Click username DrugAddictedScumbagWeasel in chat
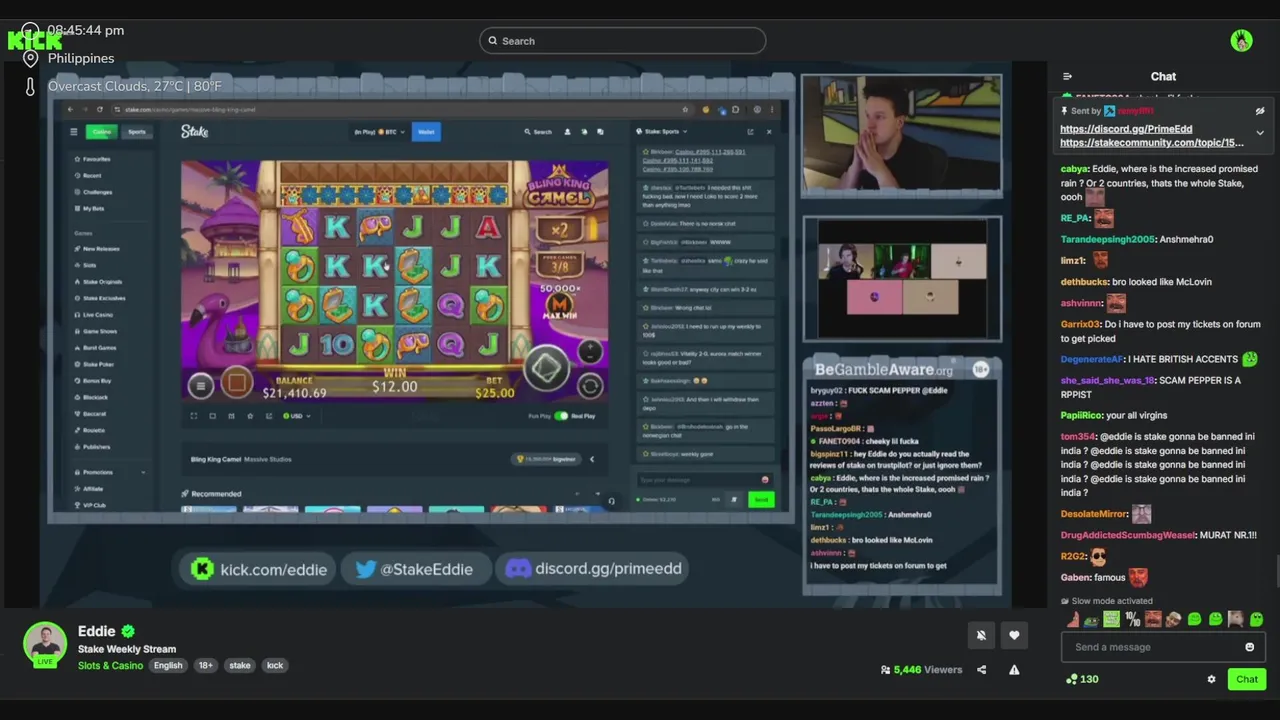Viewport: 1280px width, 720px height. pos(1128,535)
